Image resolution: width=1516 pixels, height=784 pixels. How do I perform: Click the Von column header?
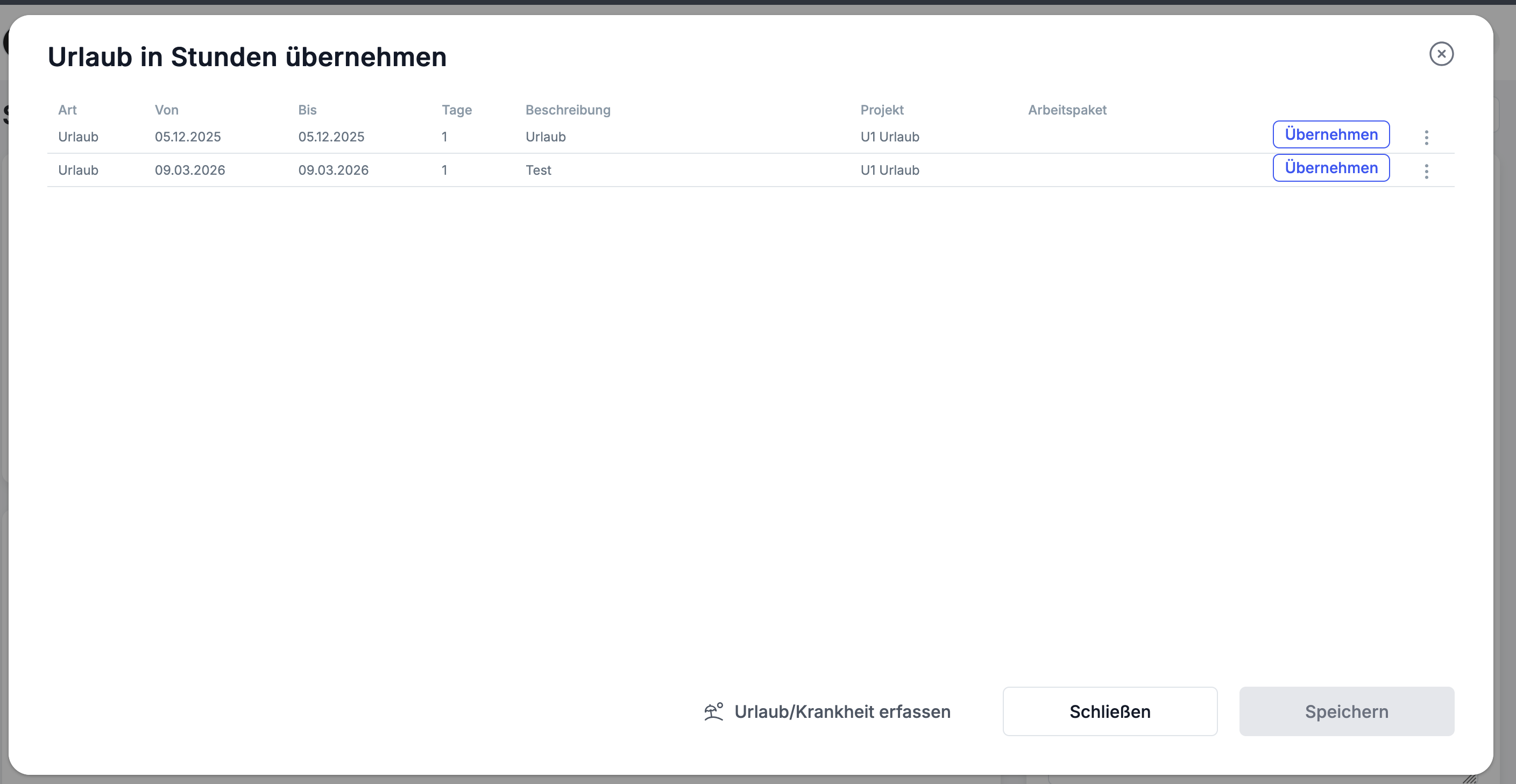pyautogui.click(x=167, y=110)
